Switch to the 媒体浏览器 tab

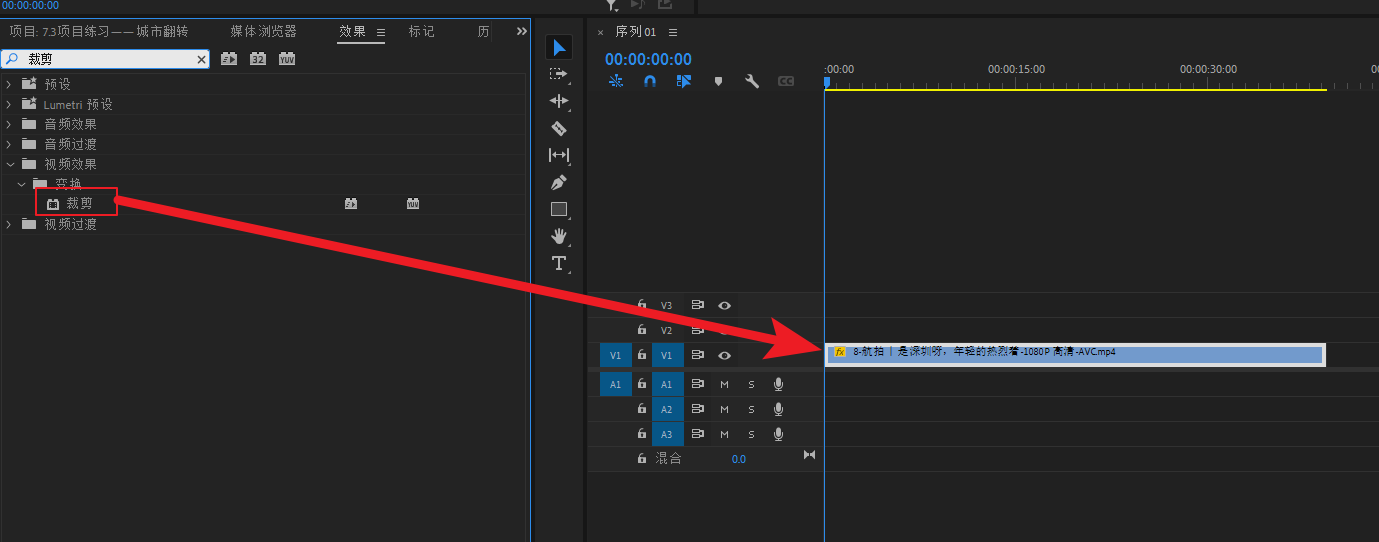(263, 31)
